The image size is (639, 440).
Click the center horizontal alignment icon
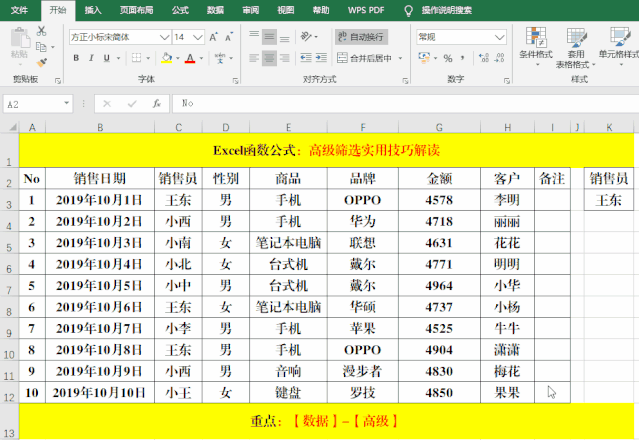coord(269,58)
